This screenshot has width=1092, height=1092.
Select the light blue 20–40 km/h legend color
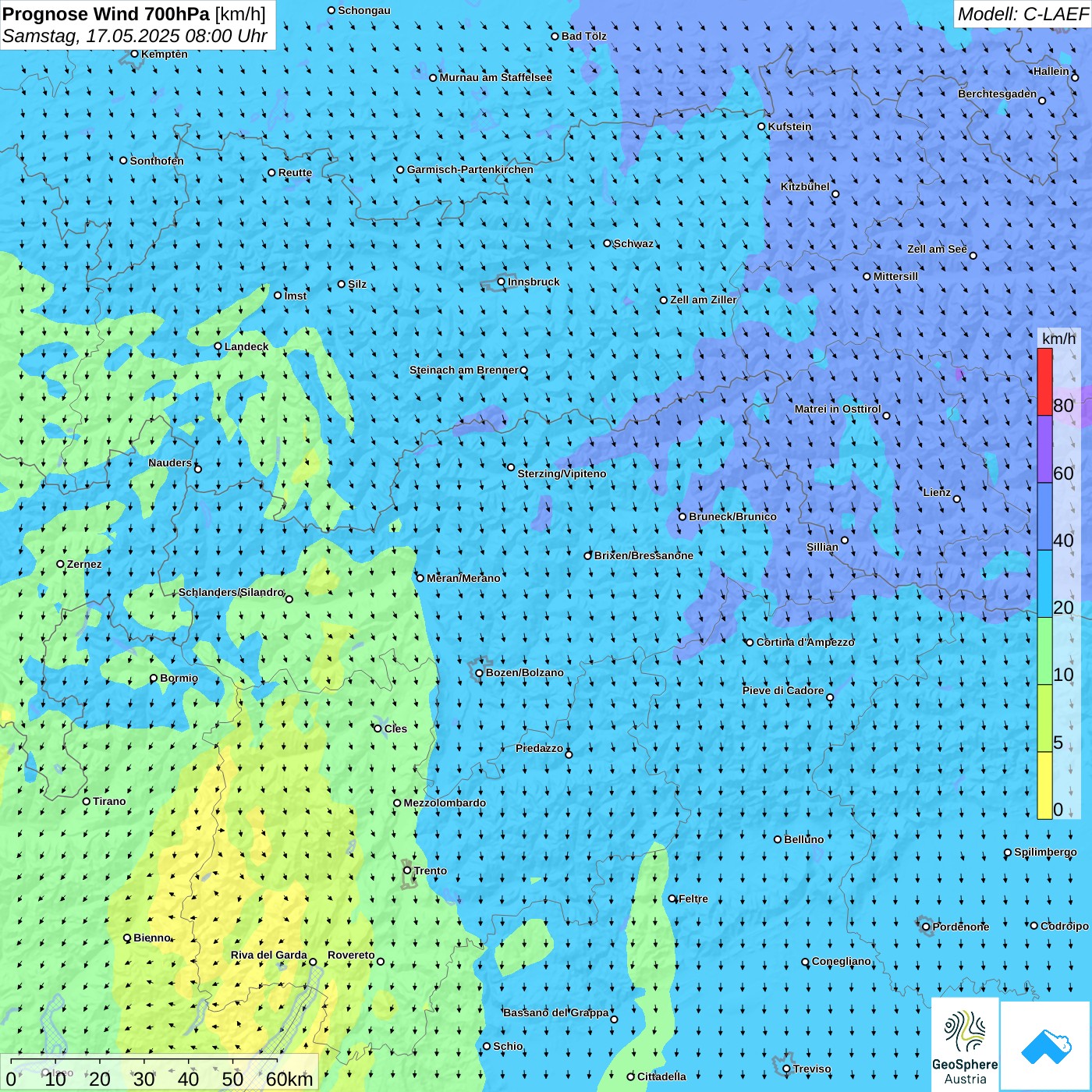tap(1044, 583)
